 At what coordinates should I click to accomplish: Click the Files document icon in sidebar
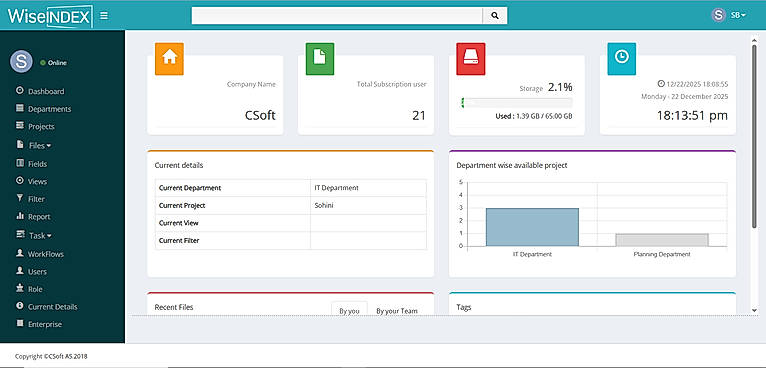pyautogui.click(x=20, y=145)
